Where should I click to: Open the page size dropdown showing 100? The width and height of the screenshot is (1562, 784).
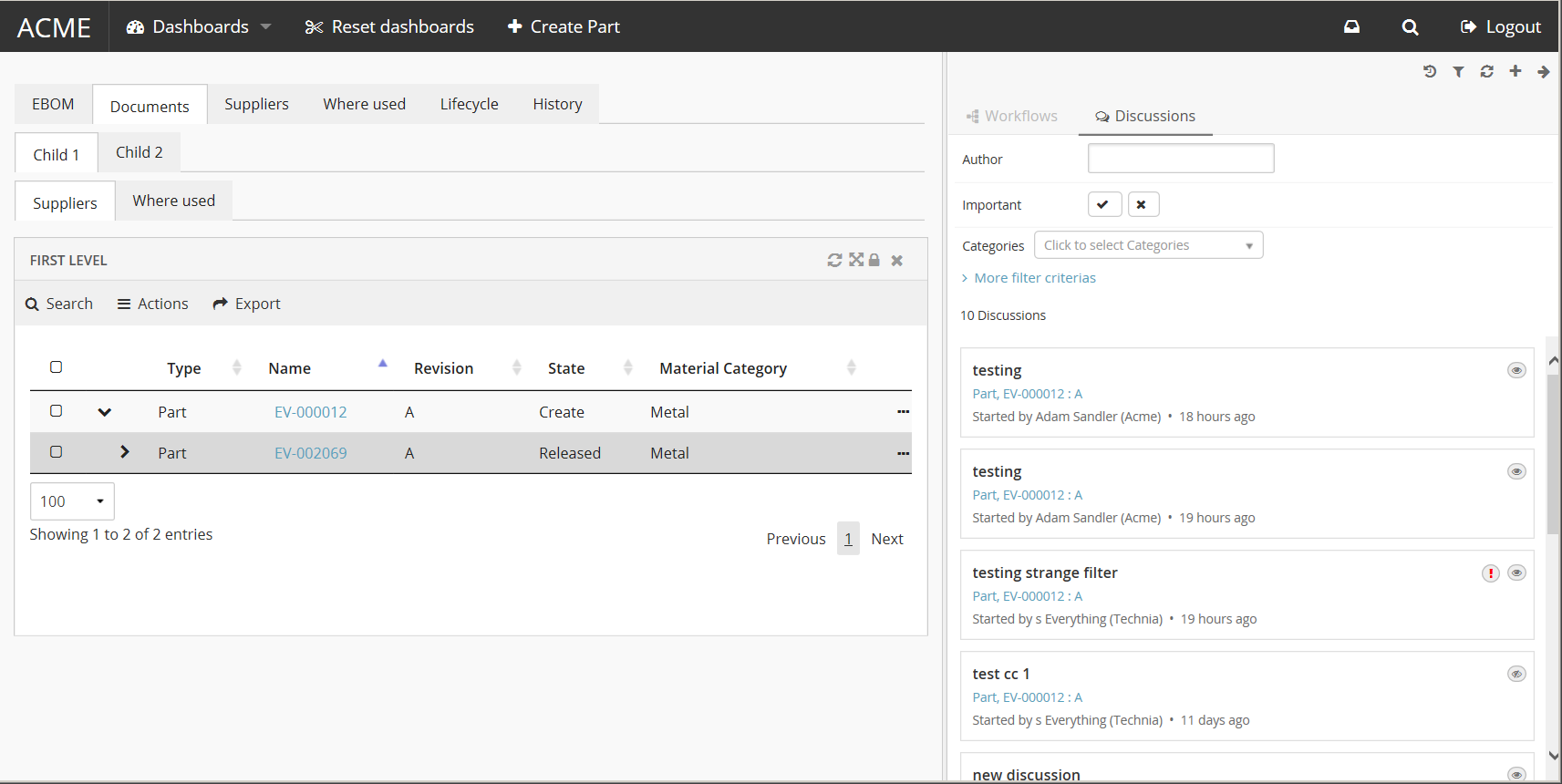pos(72,501)
